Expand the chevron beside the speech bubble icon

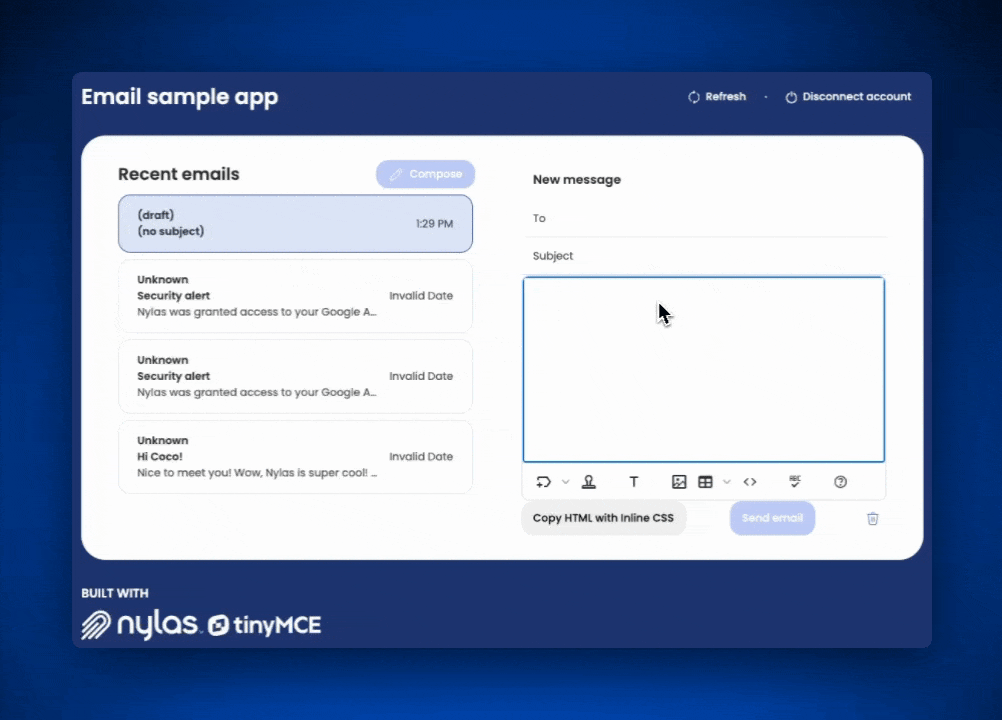pos(566,482)
